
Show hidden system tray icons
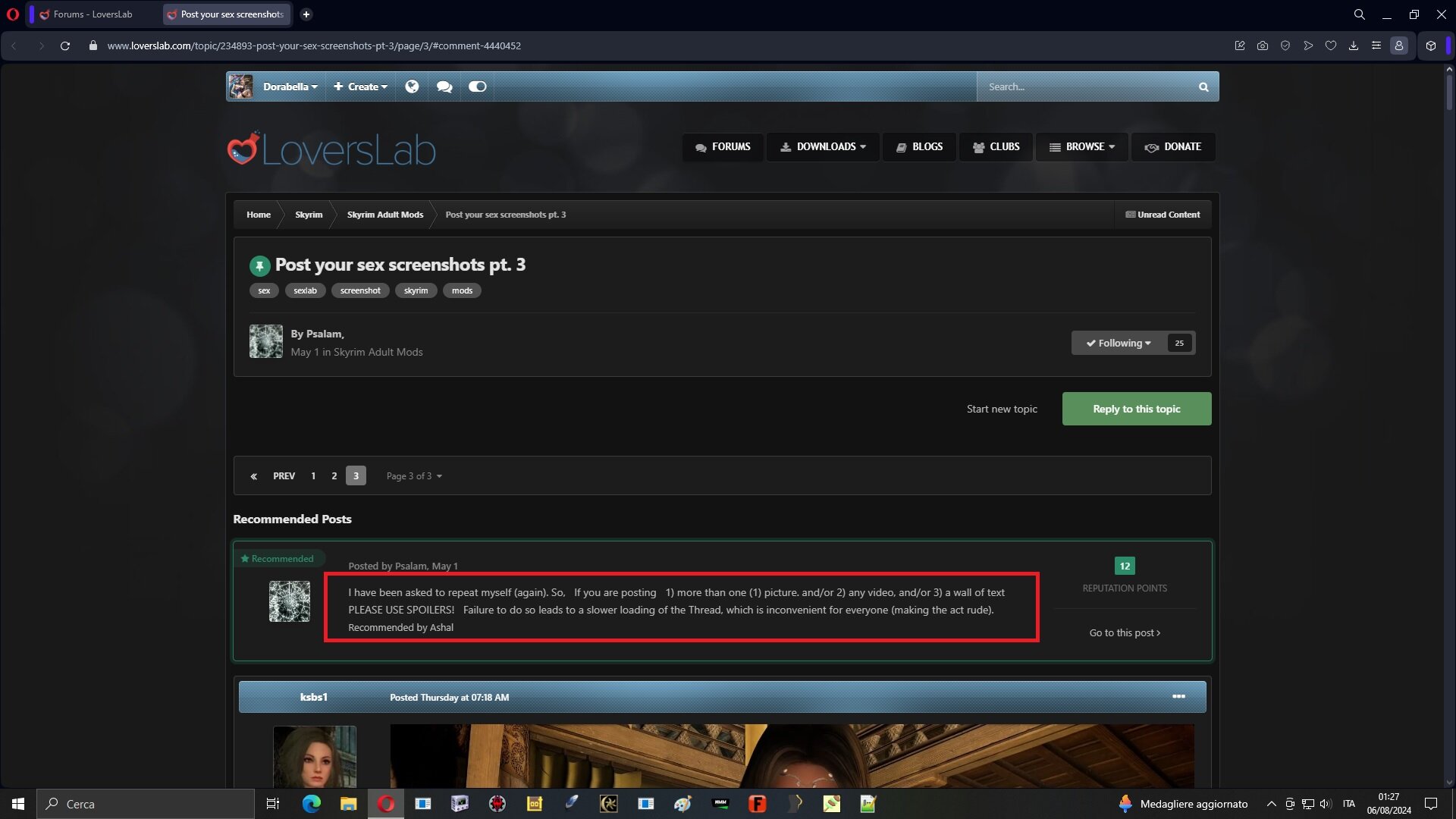pyautogui.click(x=1272, y=804)
